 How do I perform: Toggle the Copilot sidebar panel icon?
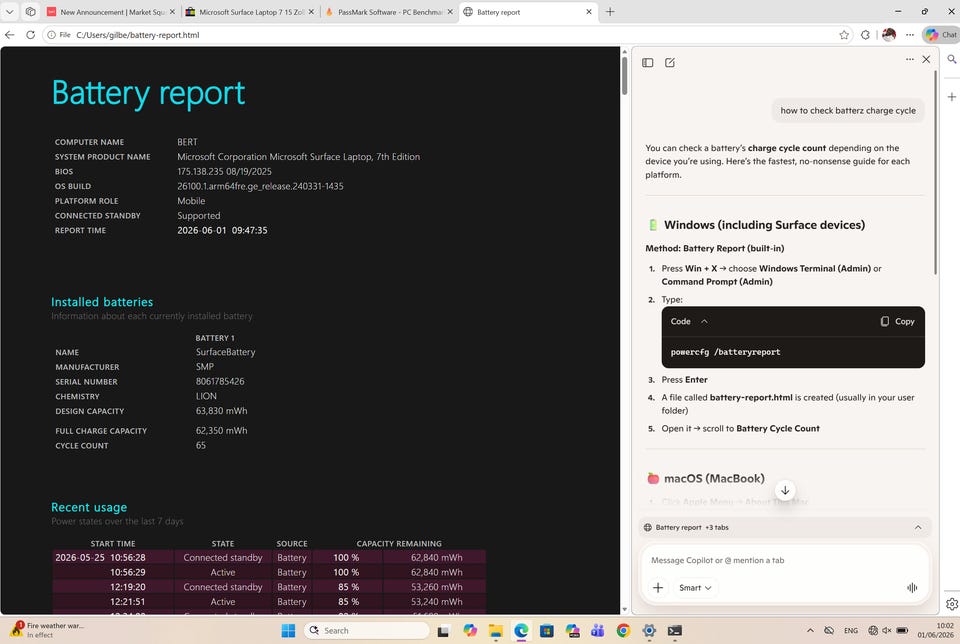pyautogui.click(x=648, y=62)
